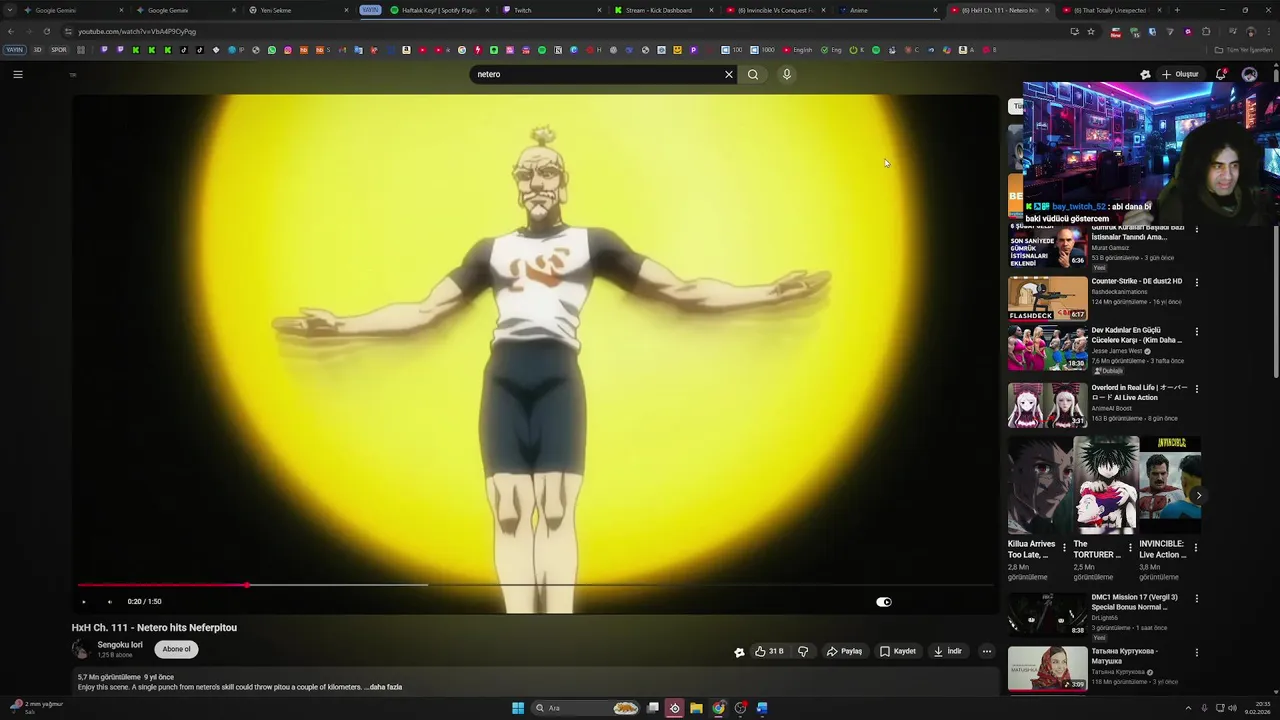Open options for DMC1 Mission 17 video
Screen dimensions: 1280x720
pos(1197,598)
